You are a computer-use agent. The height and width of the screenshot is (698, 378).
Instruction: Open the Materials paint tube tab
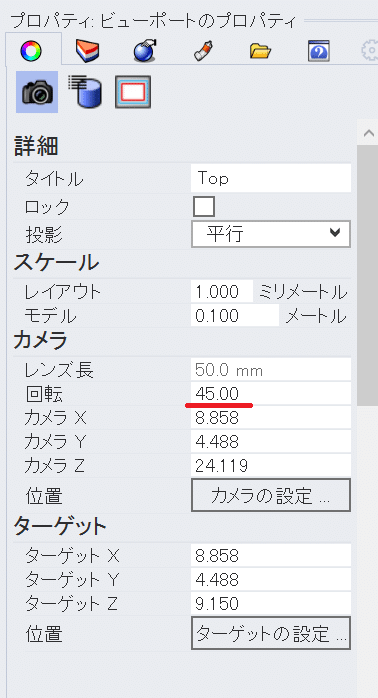pyautogui.click(x=205, y=51)
